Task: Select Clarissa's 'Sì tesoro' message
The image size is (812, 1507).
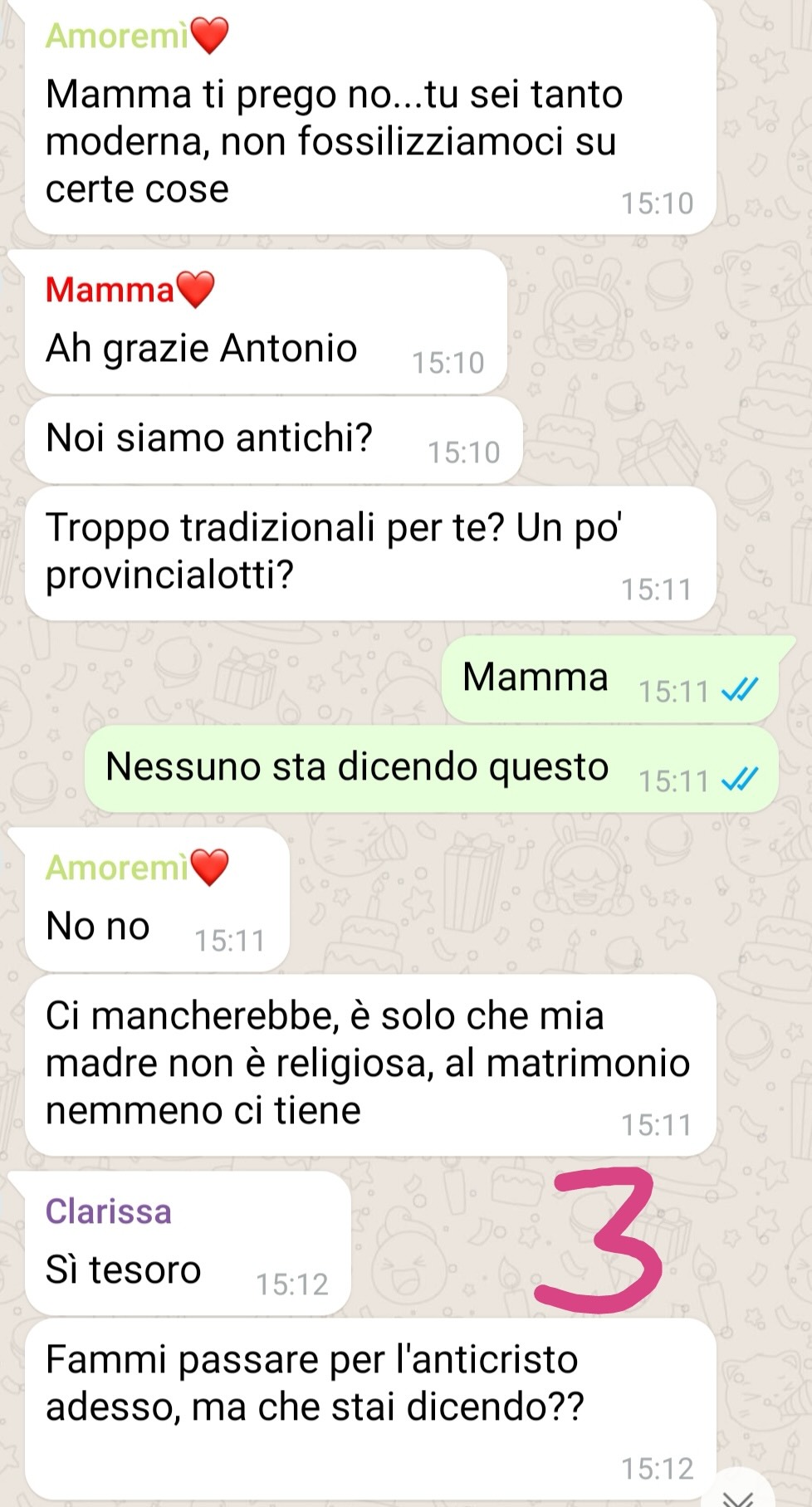Action: (188, 1244)
